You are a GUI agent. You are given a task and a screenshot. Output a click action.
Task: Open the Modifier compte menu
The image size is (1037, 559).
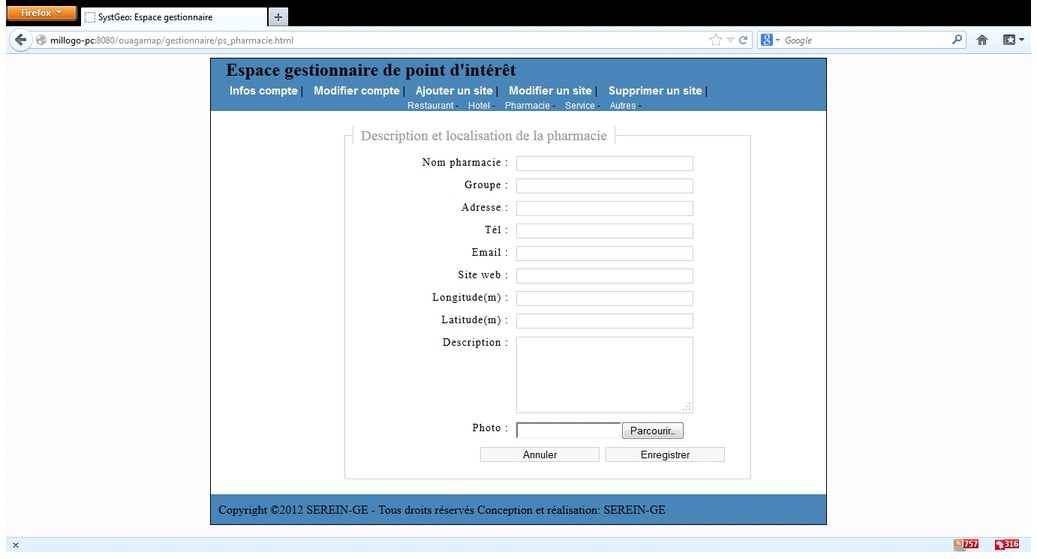[x=356, y=91]
